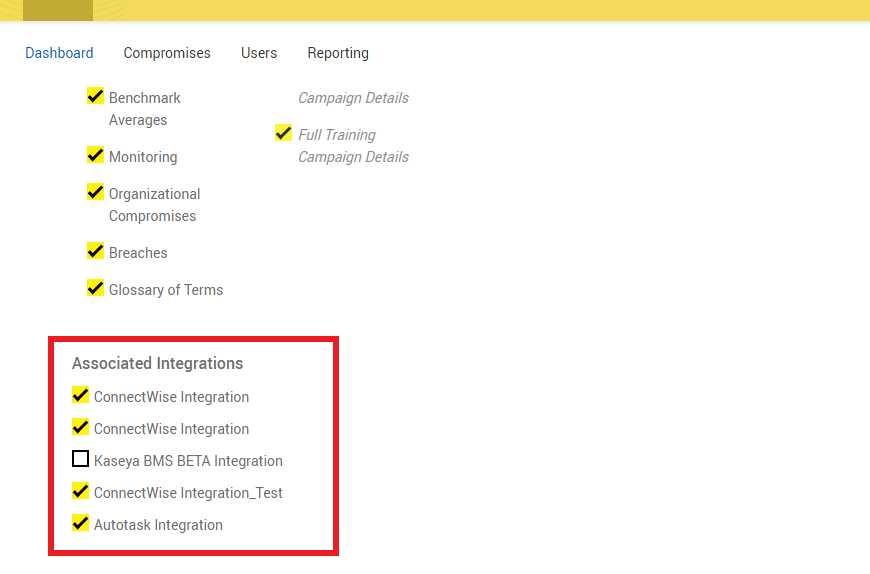This screenshot has height=574, width=870.
Task: Switch to the Users tab
Action: point(259,53)
